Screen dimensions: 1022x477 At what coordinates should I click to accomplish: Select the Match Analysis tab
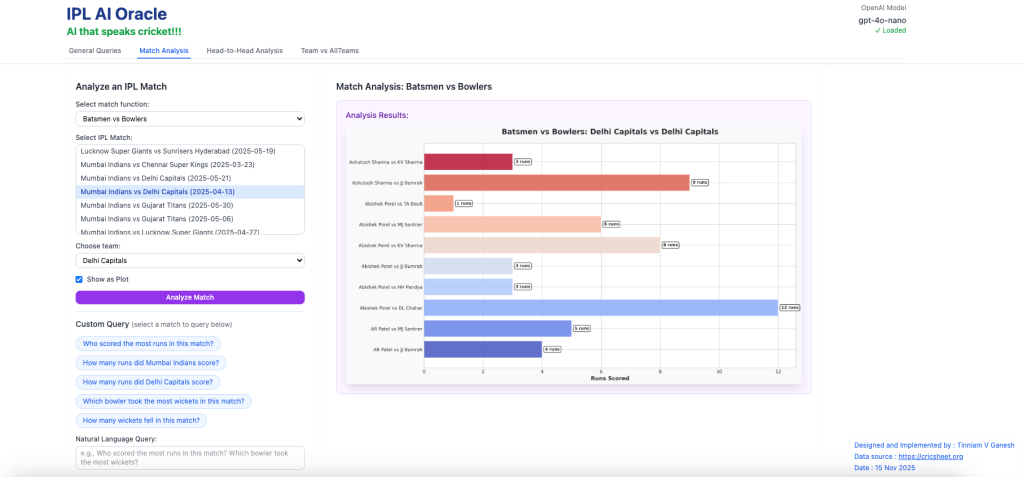(x=164, y=50)
